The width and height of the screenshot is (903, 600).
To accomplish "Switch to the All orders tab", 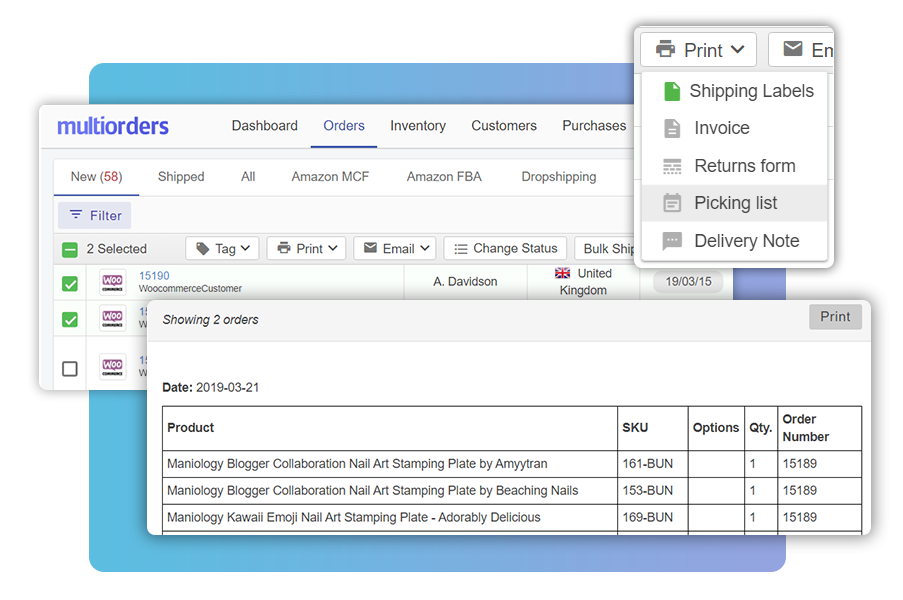I will click(248, 177).
